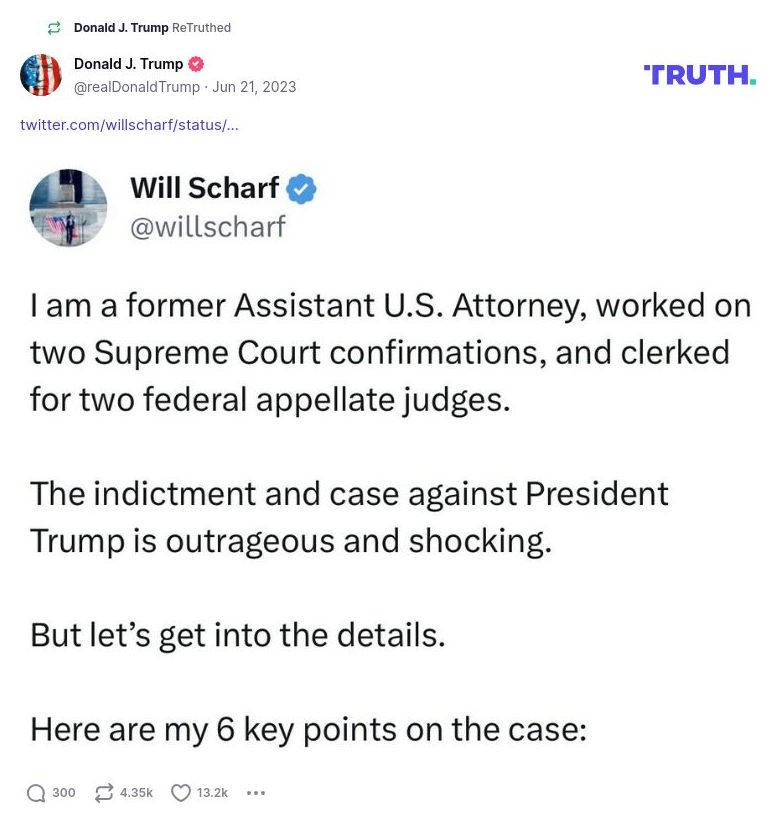Expand the three-dot more options menu

coord(256,792)
